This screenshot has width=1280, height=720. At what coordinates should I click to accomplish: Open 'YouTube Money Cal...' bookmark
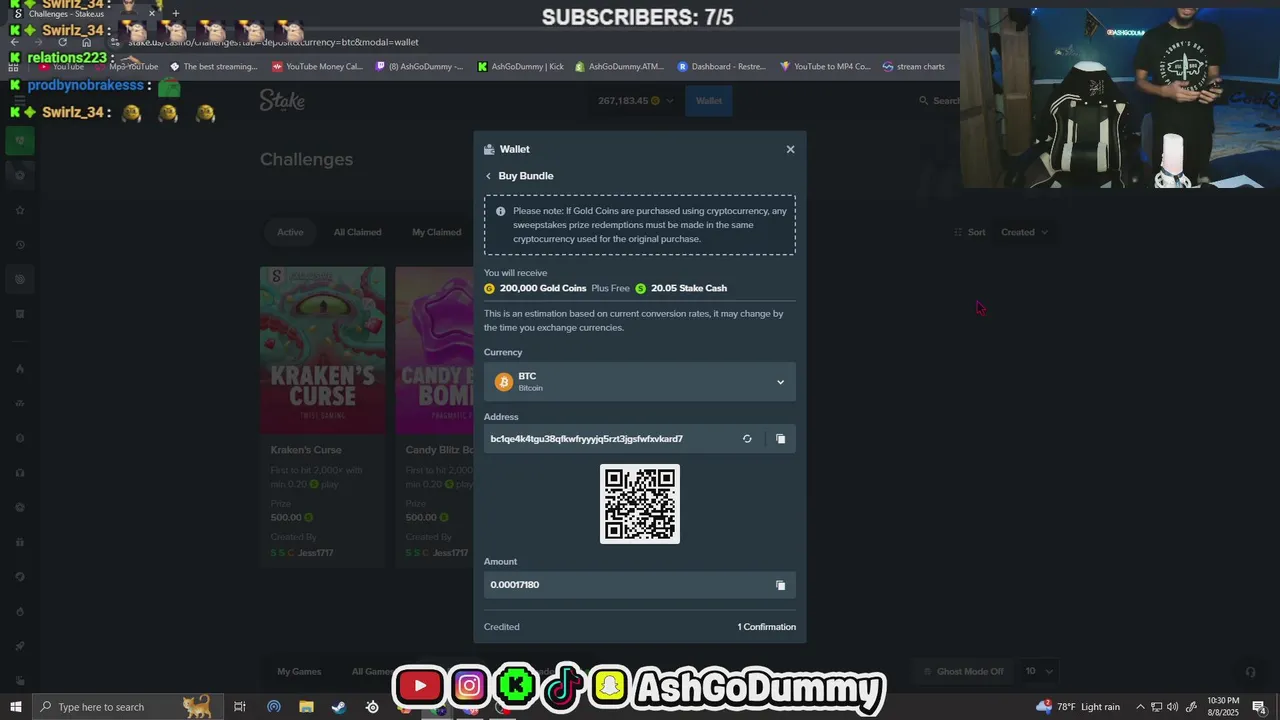[318, 67]
